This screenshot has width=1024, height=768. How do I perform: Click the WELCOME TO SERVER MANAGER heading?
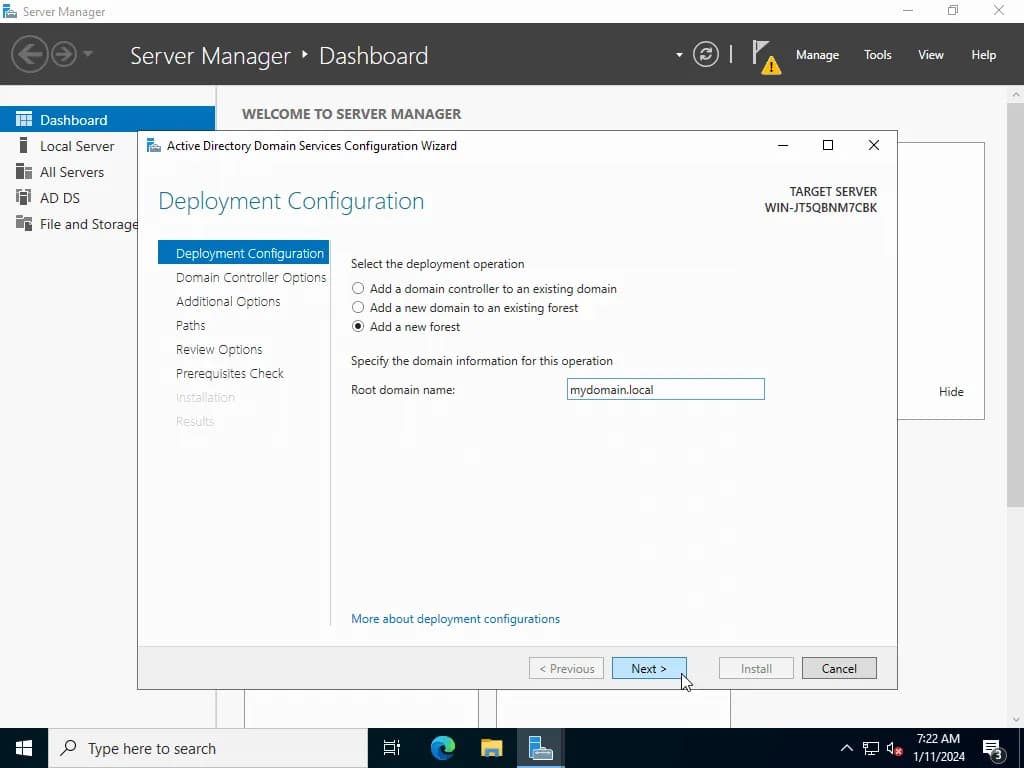351,114
